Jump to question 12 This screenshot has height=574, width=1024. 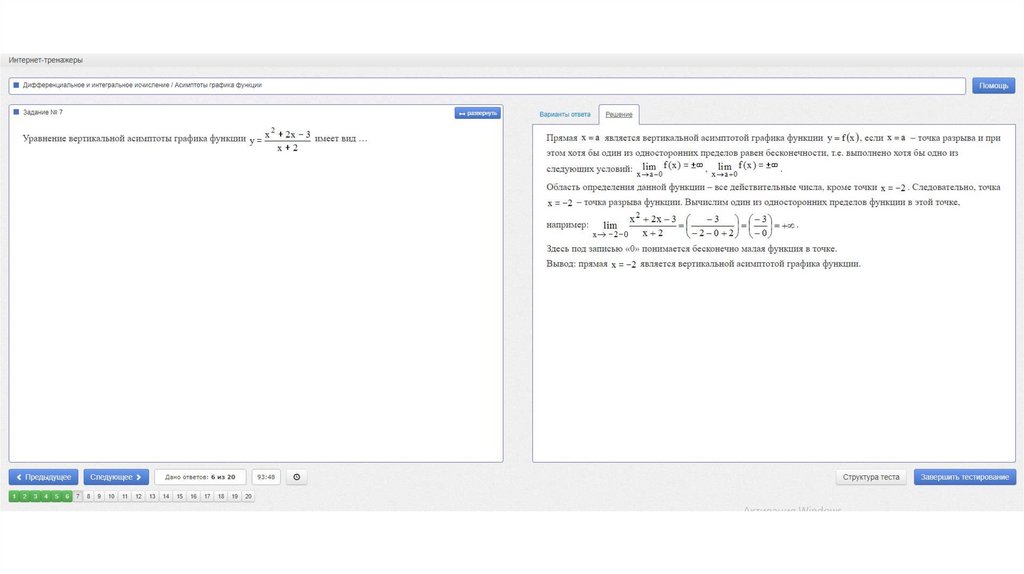point(138,496)
